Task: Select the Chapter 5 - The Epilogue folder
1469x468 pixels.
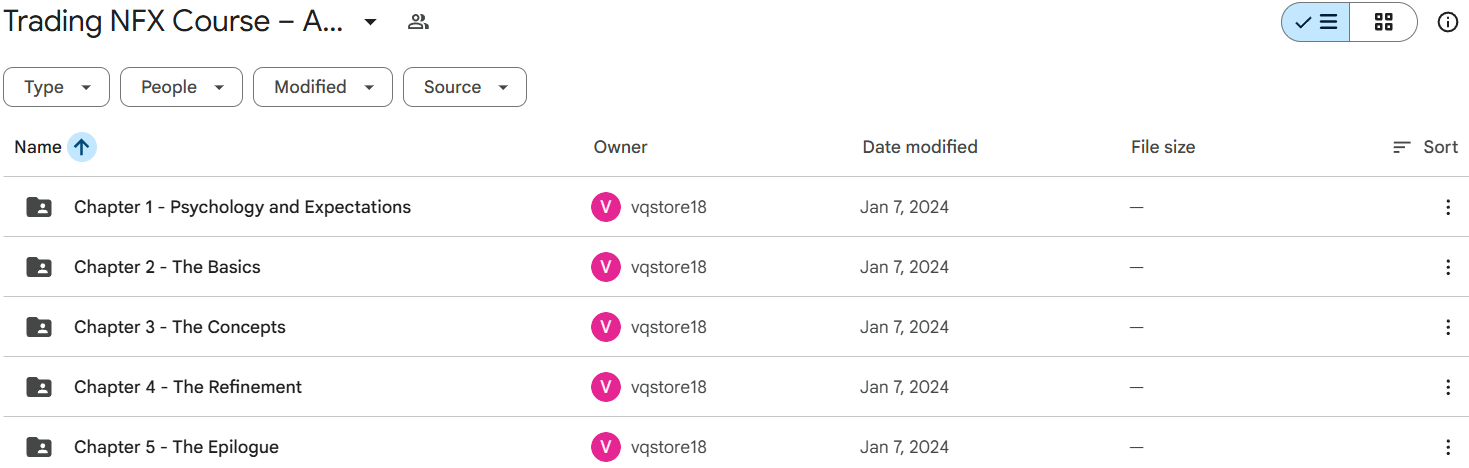Action: (x=736, y=445)
